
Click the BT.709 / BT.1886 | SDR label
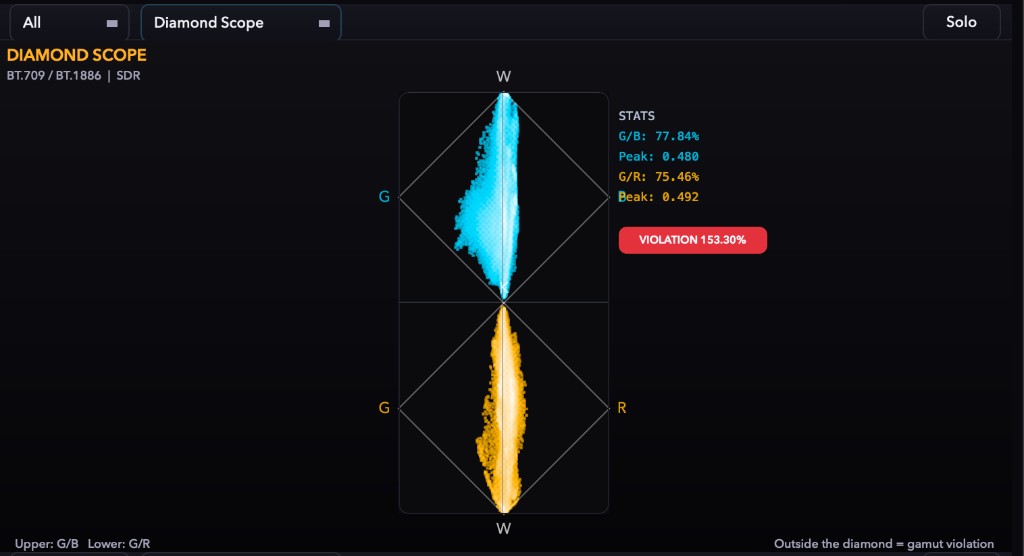[x=73, y=75]
